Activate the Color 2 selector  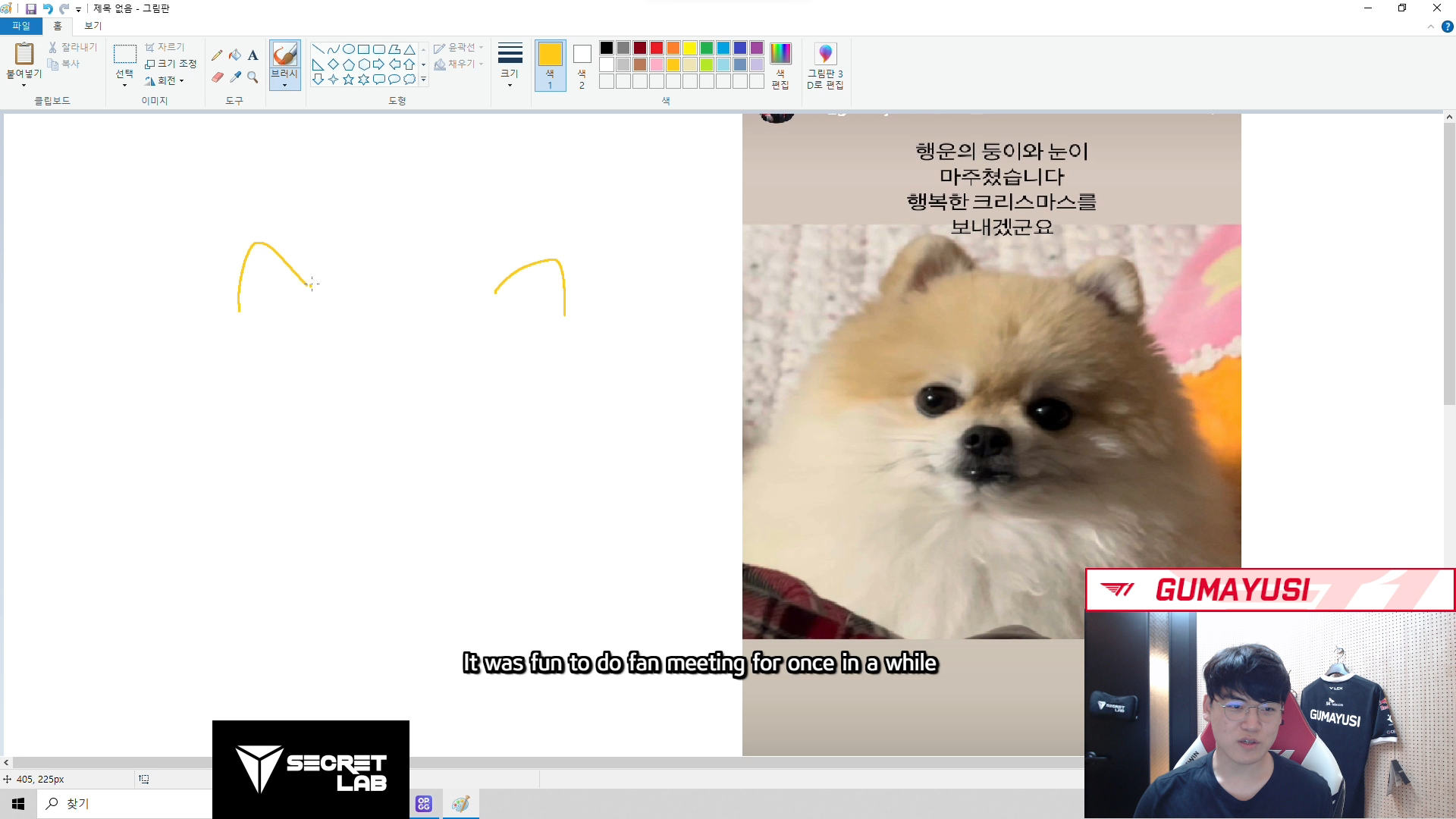(x=582, y=65)
